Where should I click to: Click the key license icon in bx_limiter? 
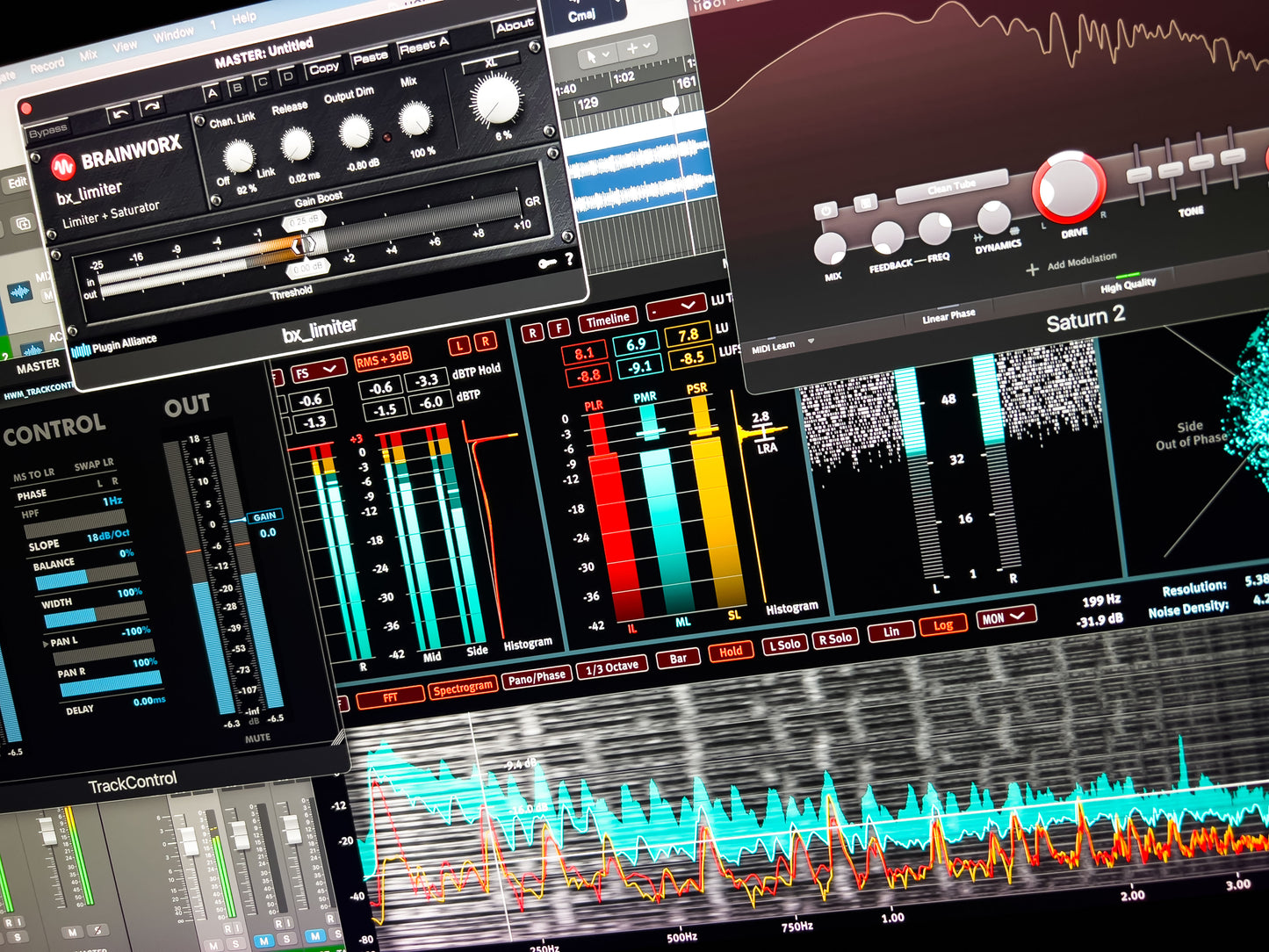(x=547, y=263)
